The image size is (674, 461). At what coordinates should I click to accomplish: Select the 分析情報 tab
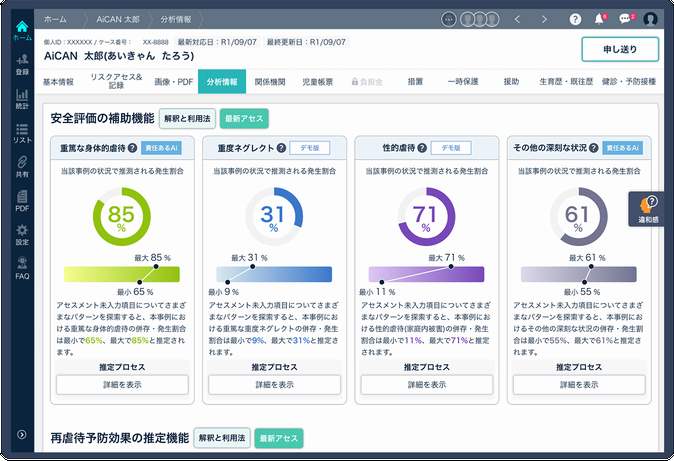(x=222, y=81)
